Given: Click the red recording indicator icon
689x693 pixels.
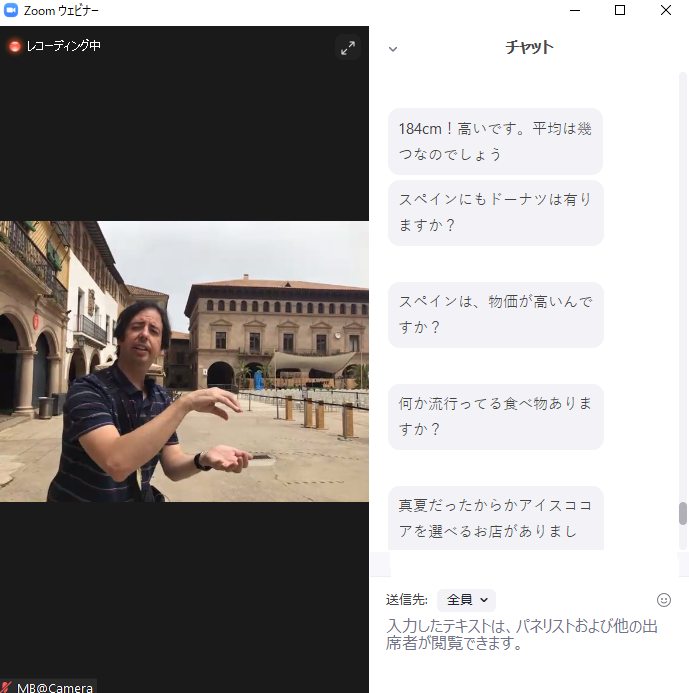Looking at the screenshot, I should tap(15, 46).
